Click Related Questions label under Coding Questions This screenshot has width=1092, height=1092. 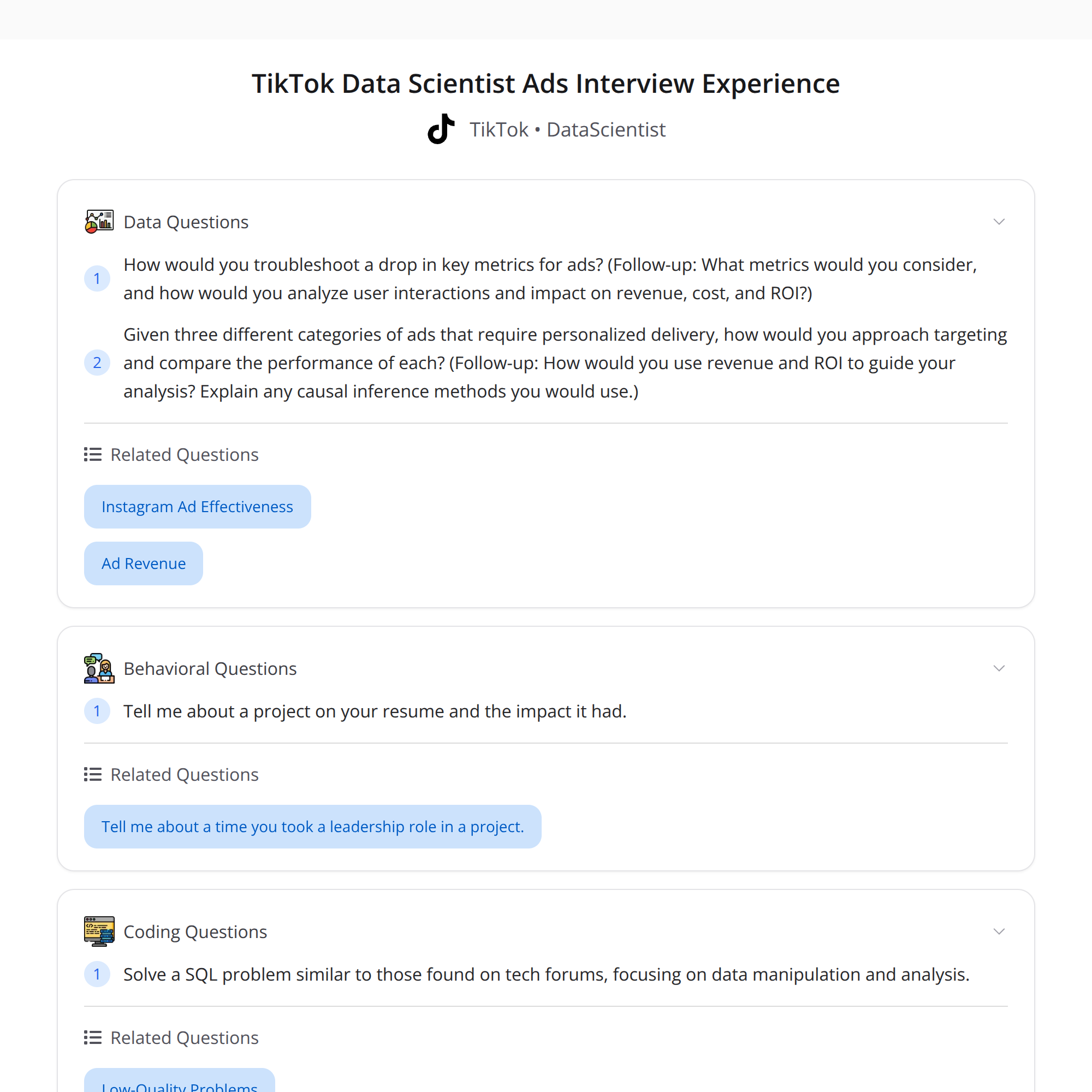(184, 1038)
